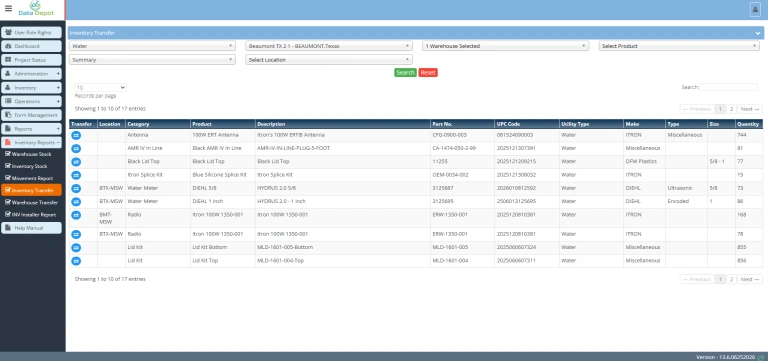Open the Summary dropdown
This screenshot has height=361, width=768.
click(152, 60)
